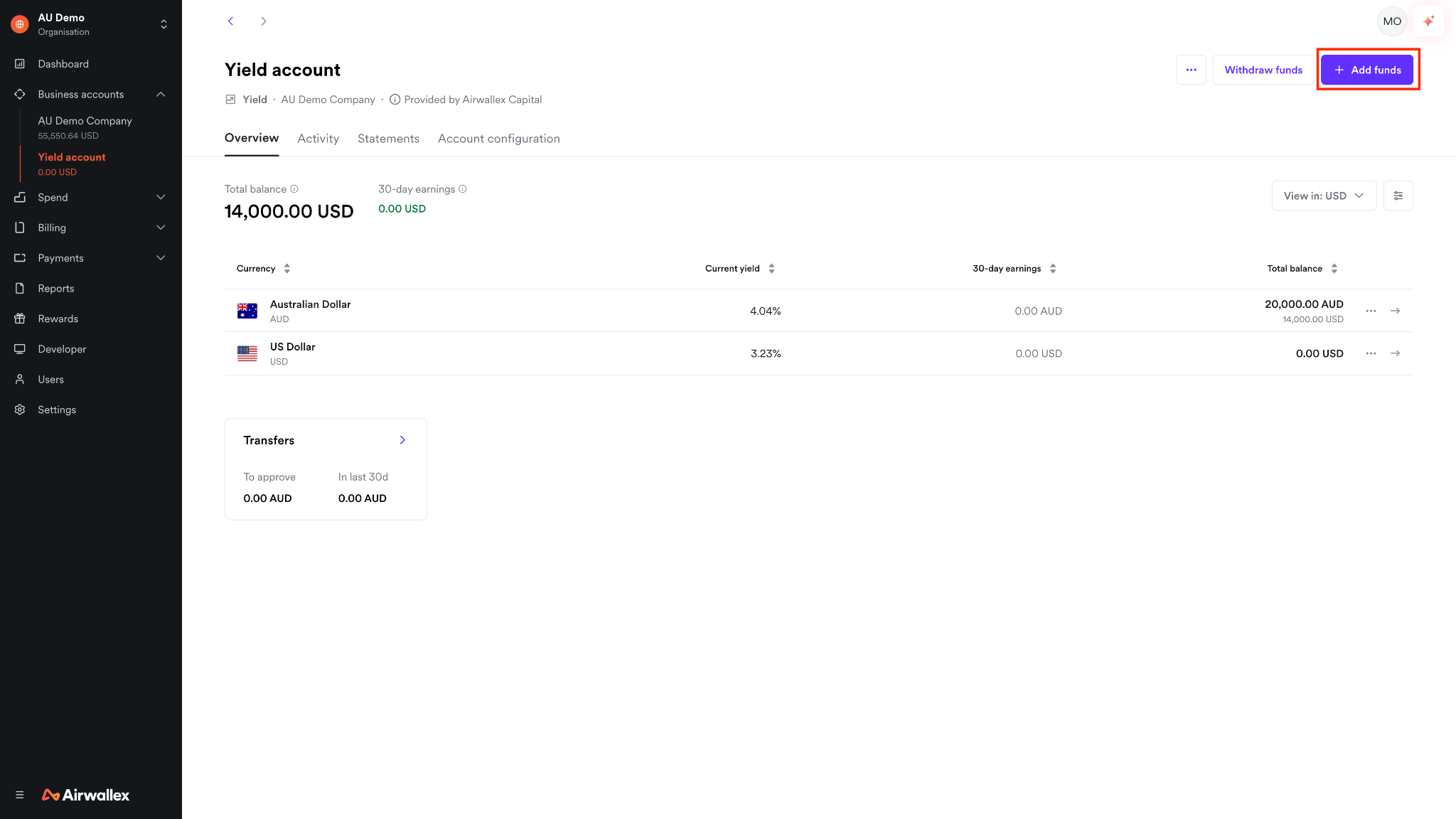Open more options for Australian Dollar row
Viewport: 1456px width, 819px height.
click(1371, 311)
